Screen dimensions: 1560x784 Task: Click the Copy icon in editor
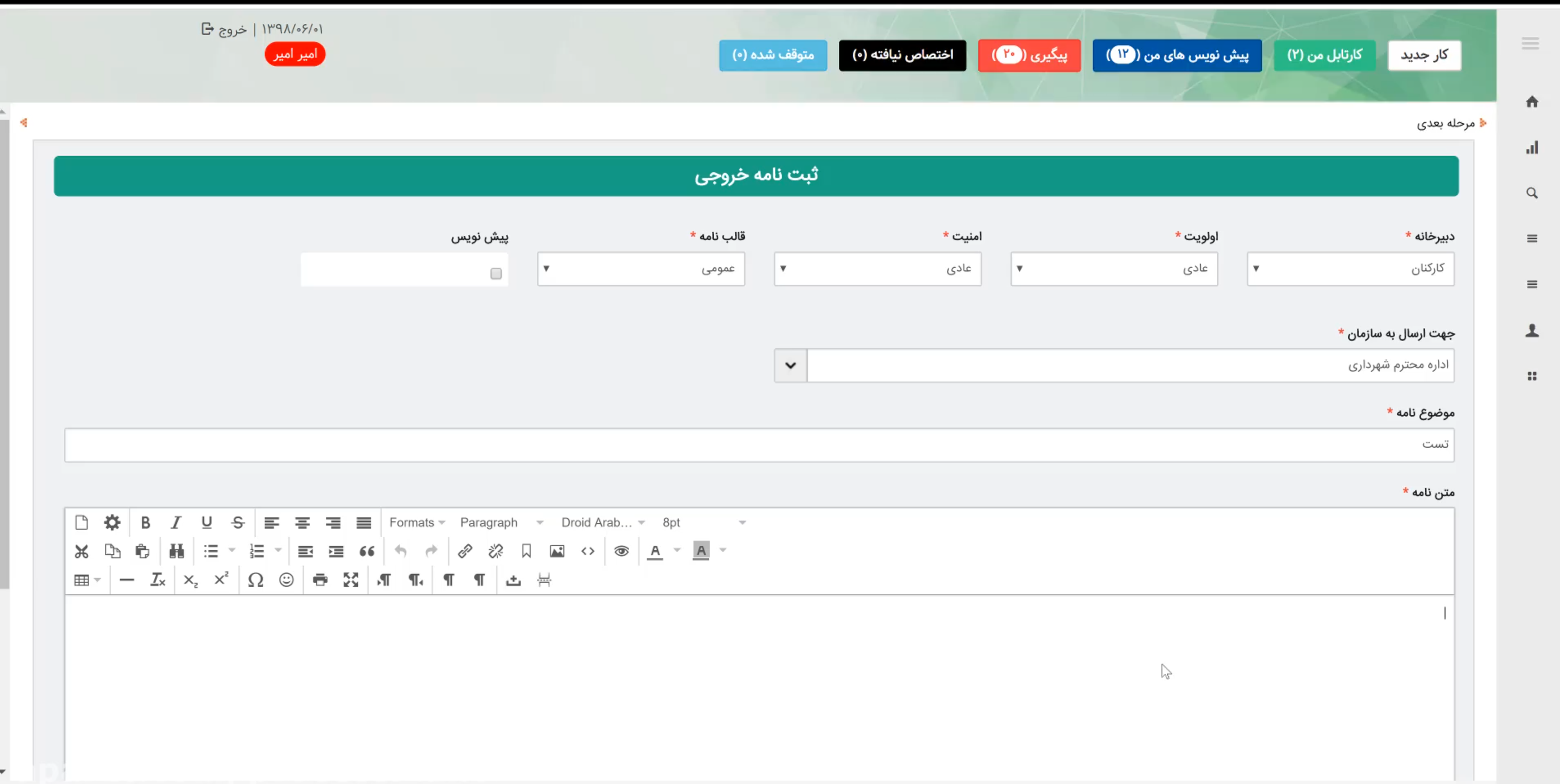point(112,551)
